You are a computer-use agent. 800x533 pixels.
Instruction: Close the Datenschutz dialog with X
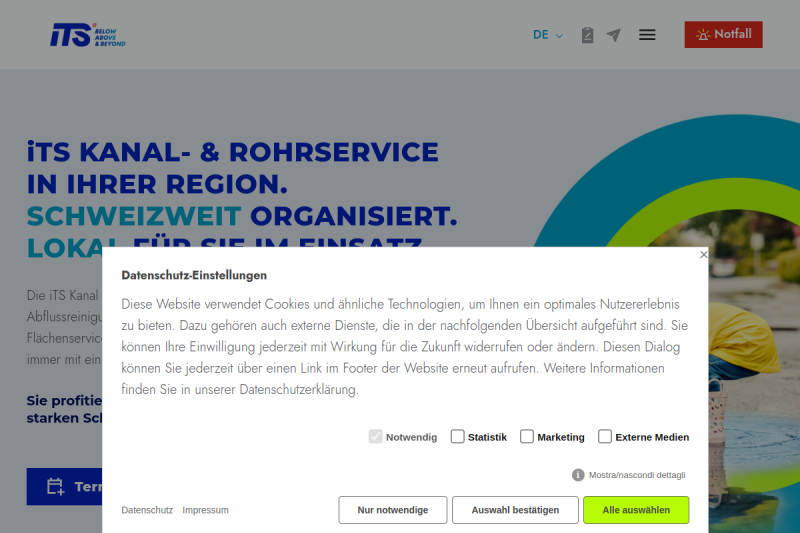[x=704, y=254]
